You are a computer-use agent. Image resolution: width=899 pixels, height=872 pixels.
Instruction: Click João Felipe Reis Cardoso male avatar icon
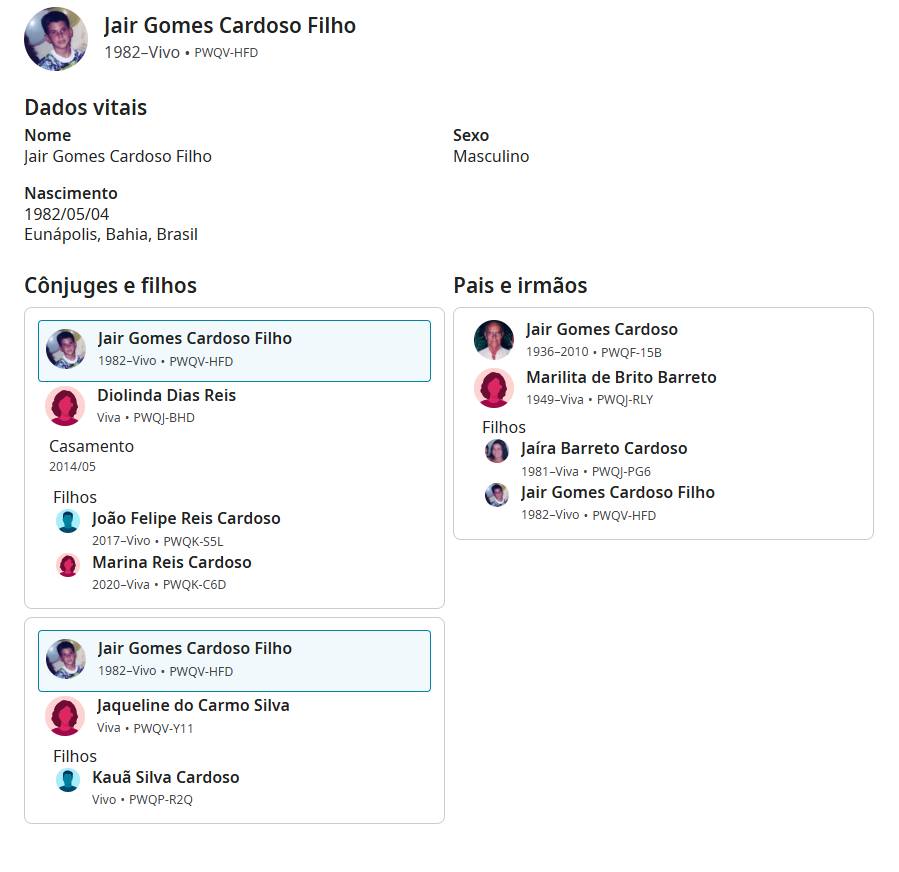click(68, 521)
